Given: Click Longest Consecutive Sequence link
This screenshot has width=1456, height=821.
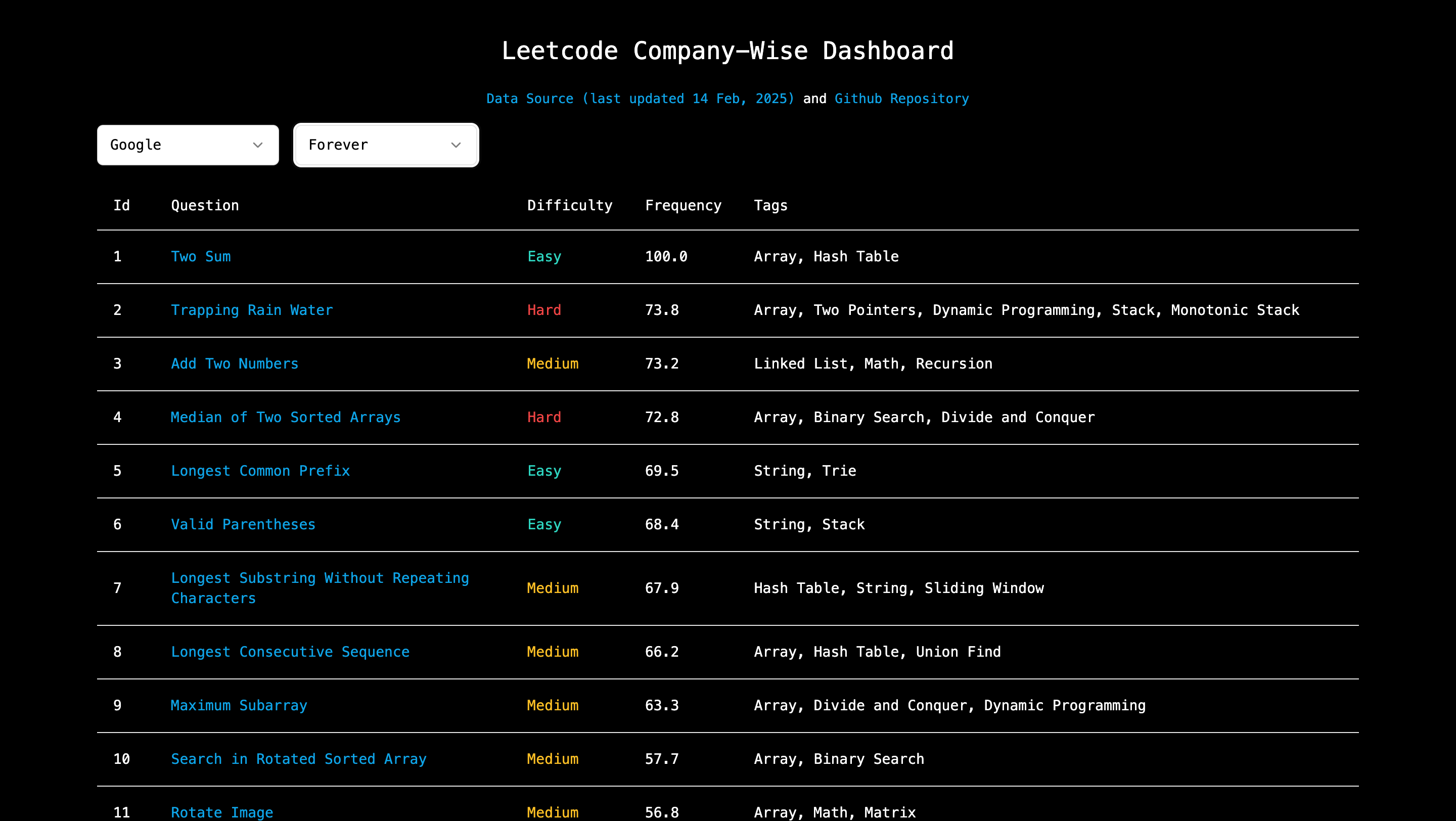Looking at the screenshot, I should (290, 652).
